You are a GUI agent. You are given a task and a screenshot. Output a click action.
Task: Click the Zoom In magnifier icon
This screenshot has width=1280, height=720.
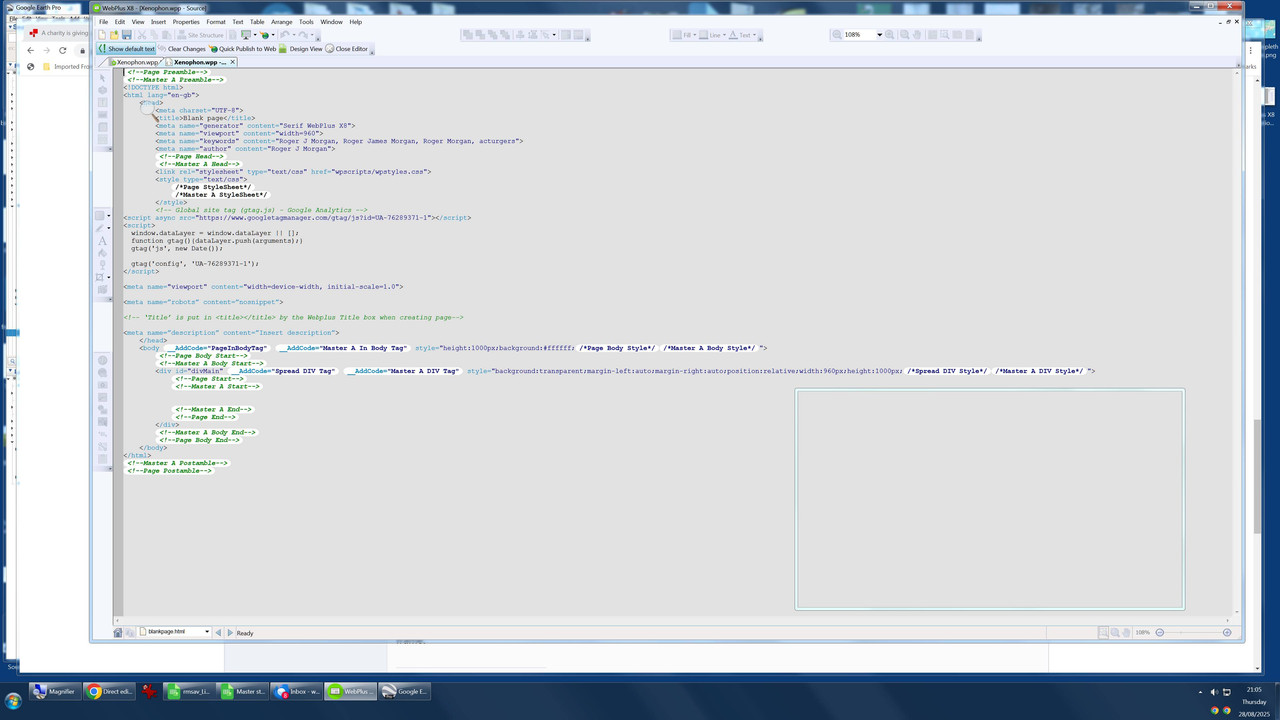(890, 35)
